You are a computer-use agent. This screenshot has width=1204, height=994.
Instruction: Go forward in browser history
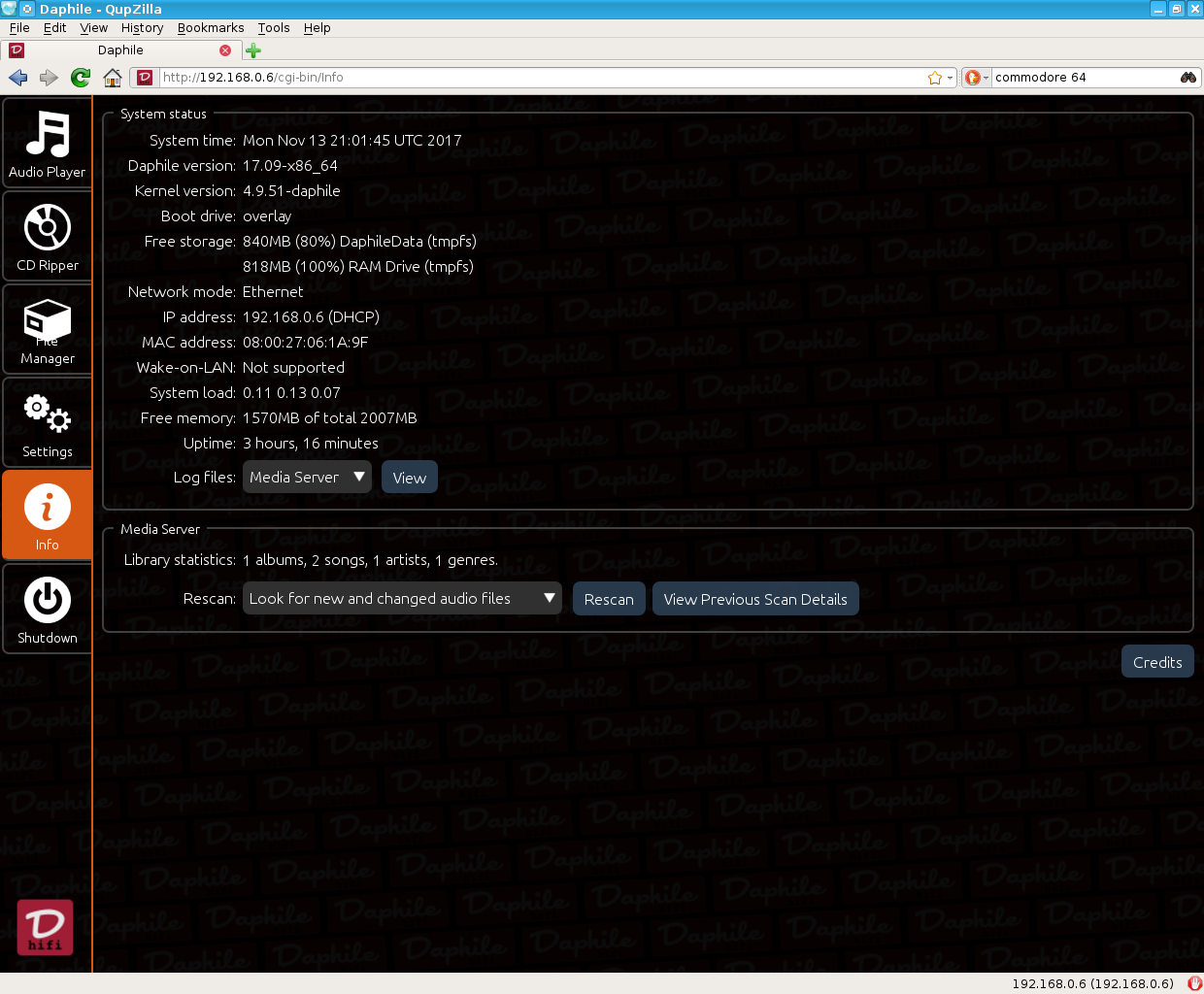(49, 78)
